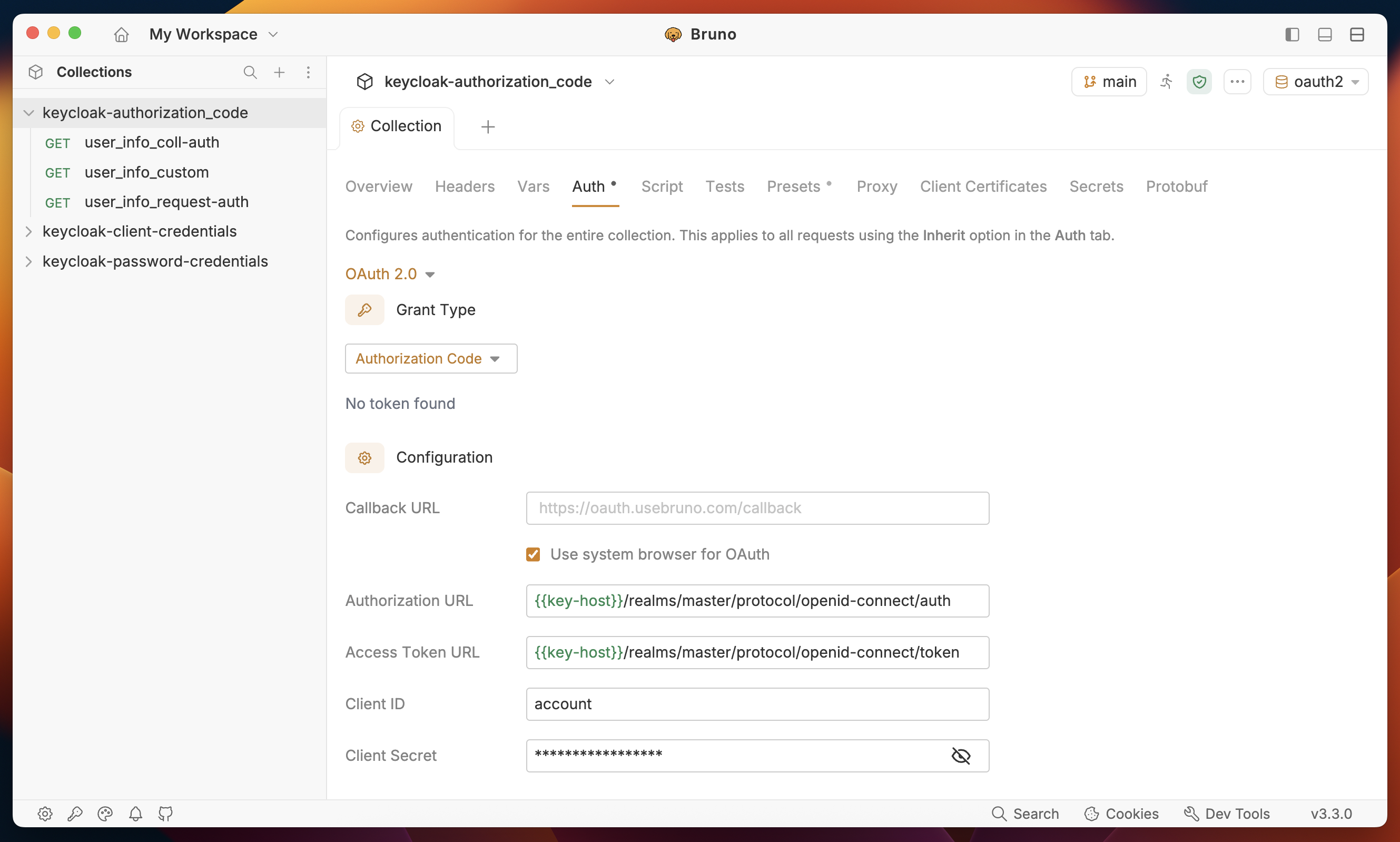Go to home via house icon
Viewport: 1400px width, 842px height.
coord(121,35)
